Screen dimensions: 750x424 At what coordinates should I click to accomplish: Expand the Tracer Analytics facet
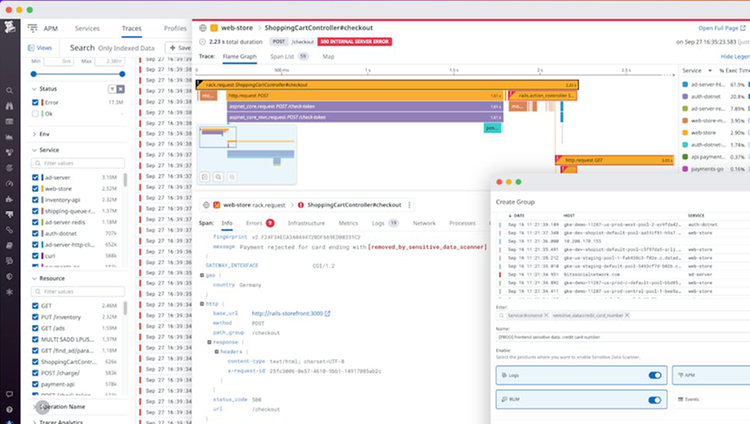point(34,422)
